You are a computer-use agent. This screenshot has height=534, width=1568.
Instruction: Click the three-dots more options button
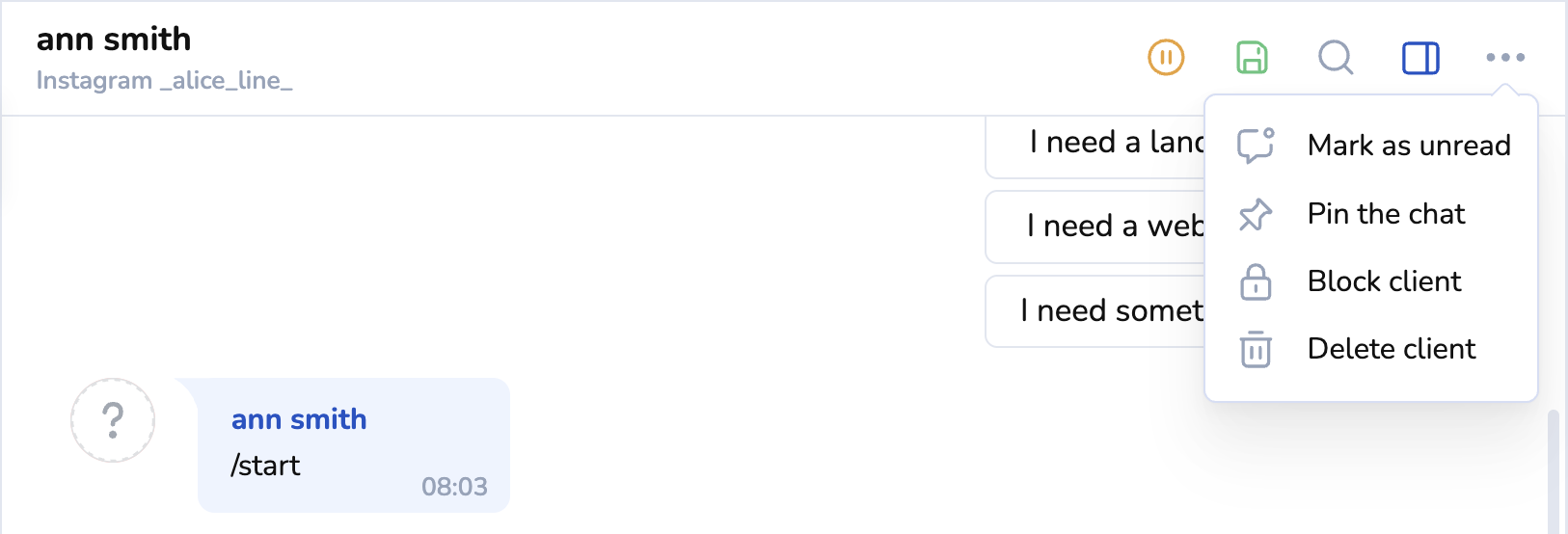coord(1505,58)
